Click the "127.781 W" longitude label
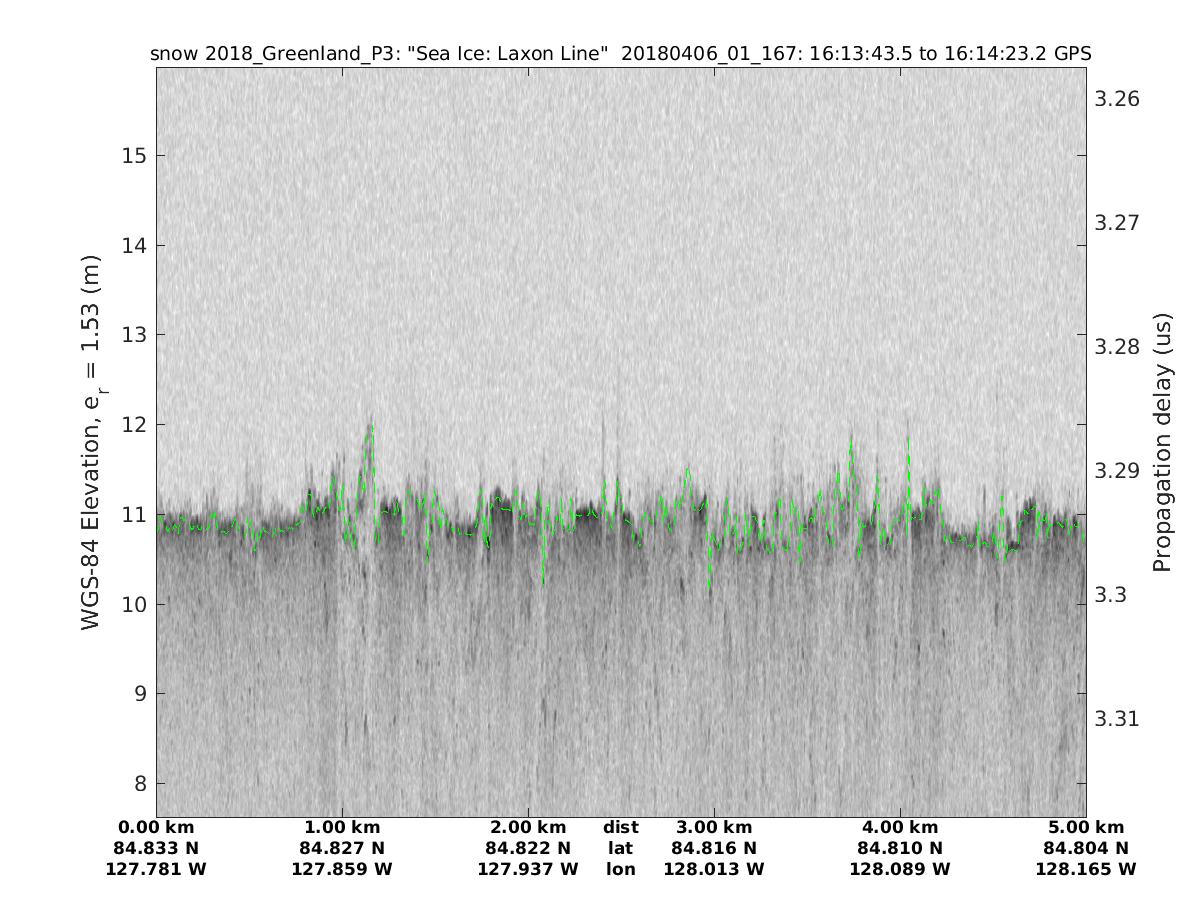Screen dimensions: 1200x900 coord(156,870)
